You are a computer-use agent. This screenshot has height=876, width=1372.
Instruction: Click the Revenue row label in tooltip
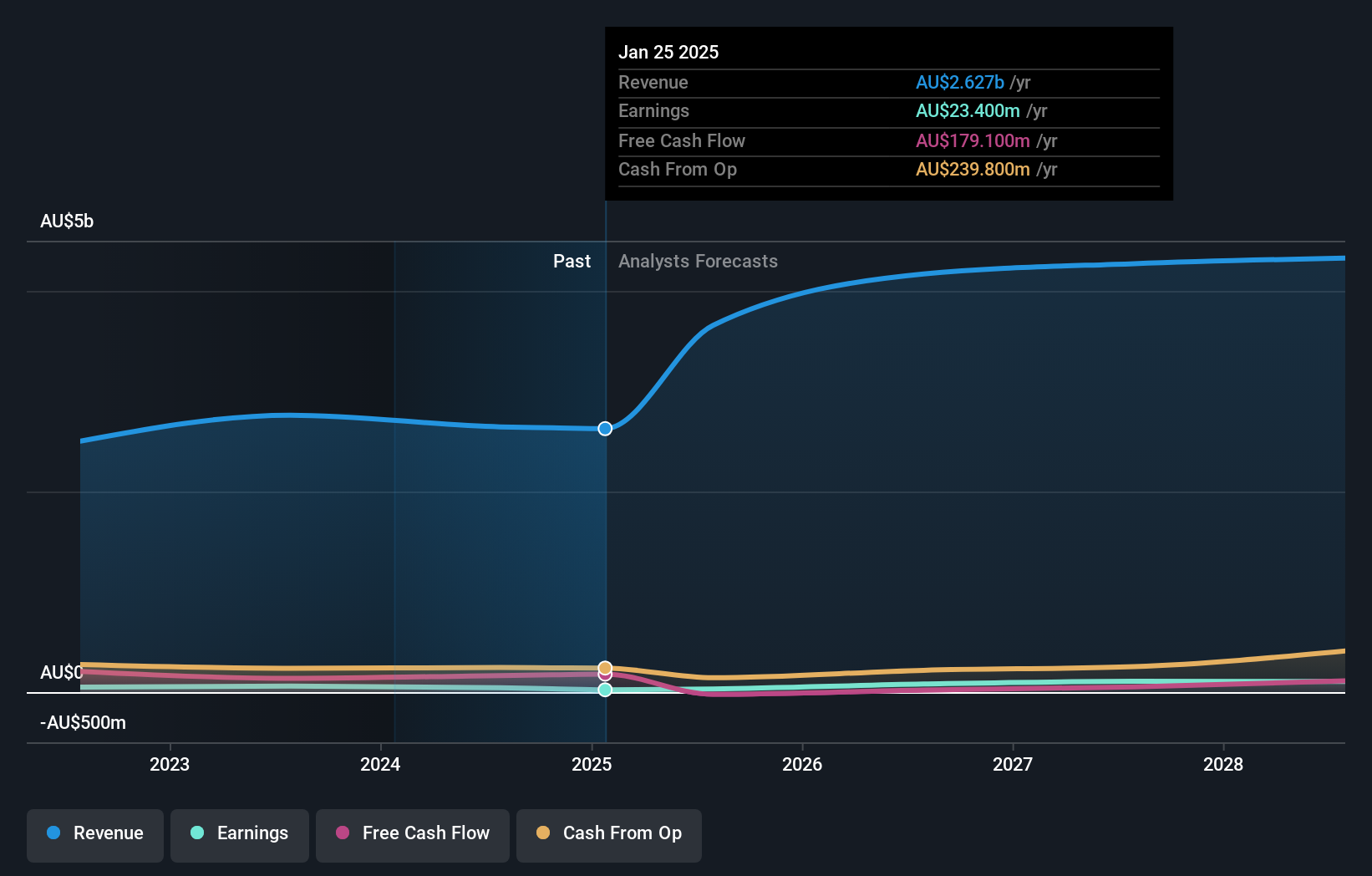(x=653, y=83)
